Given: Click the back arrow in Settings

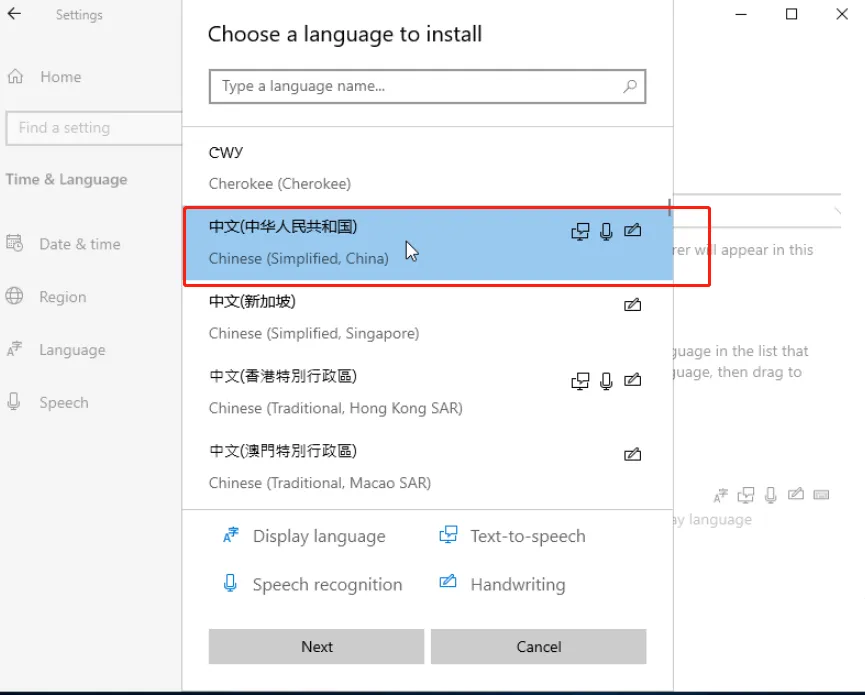Looking at the screenshot, I should [14, 15].
